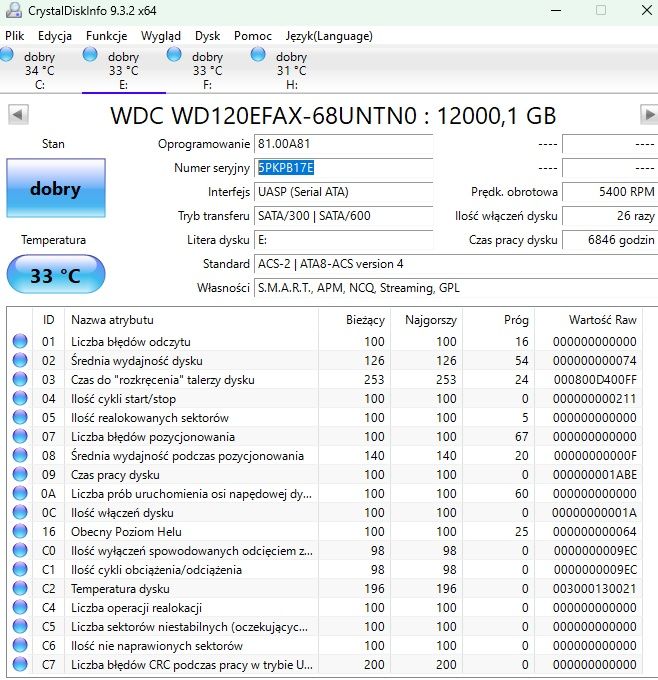
Task: Click raw value 000800D400FF
Action: [595, 380]
